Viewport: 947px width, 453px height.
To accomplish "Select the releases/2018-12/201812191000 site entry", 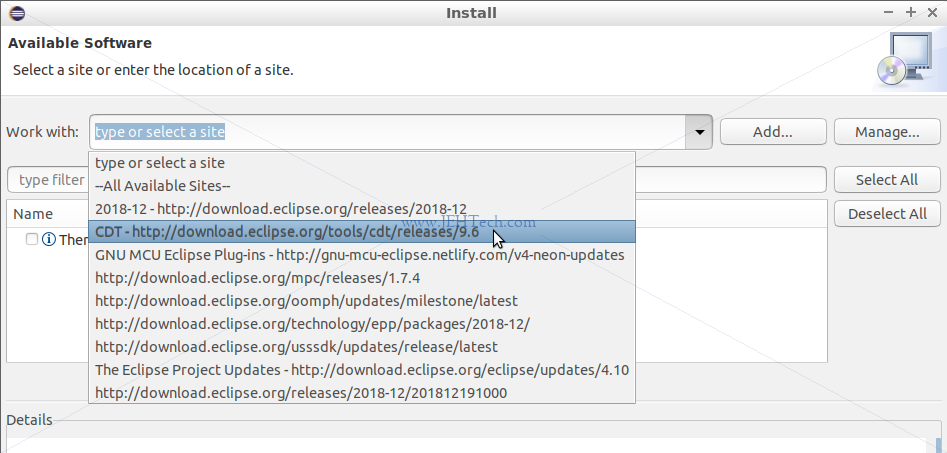I will 362,393.
